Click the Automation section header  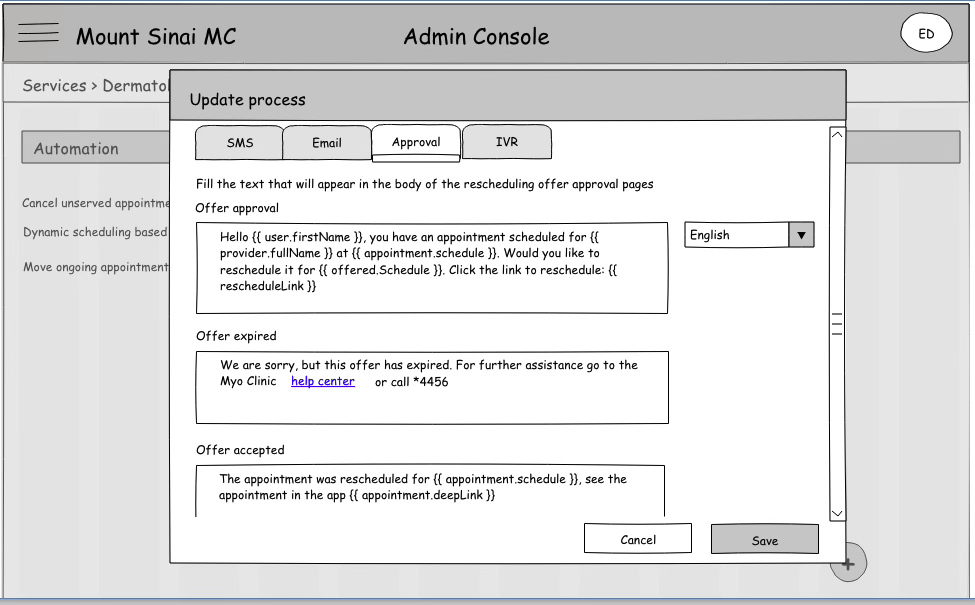(96, 147)
